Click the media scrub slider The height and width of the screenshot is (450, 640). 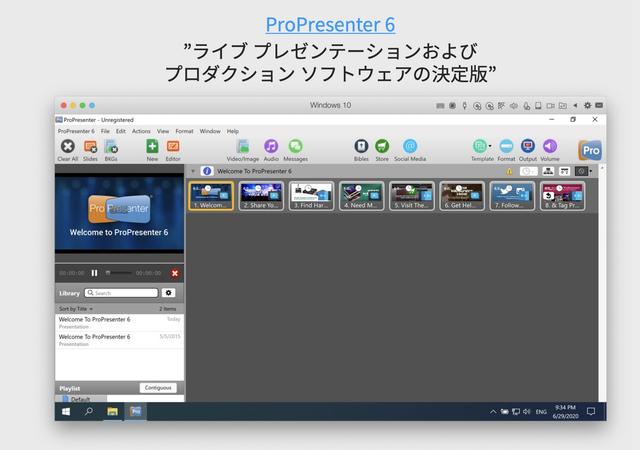pyautogui.click(x=119, y=273)
